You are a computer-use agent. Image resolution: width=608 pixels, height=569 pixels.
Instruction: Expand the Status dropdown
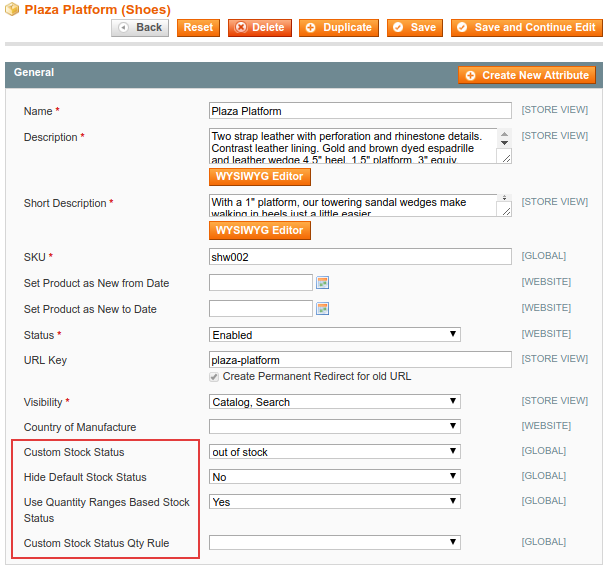335,335
